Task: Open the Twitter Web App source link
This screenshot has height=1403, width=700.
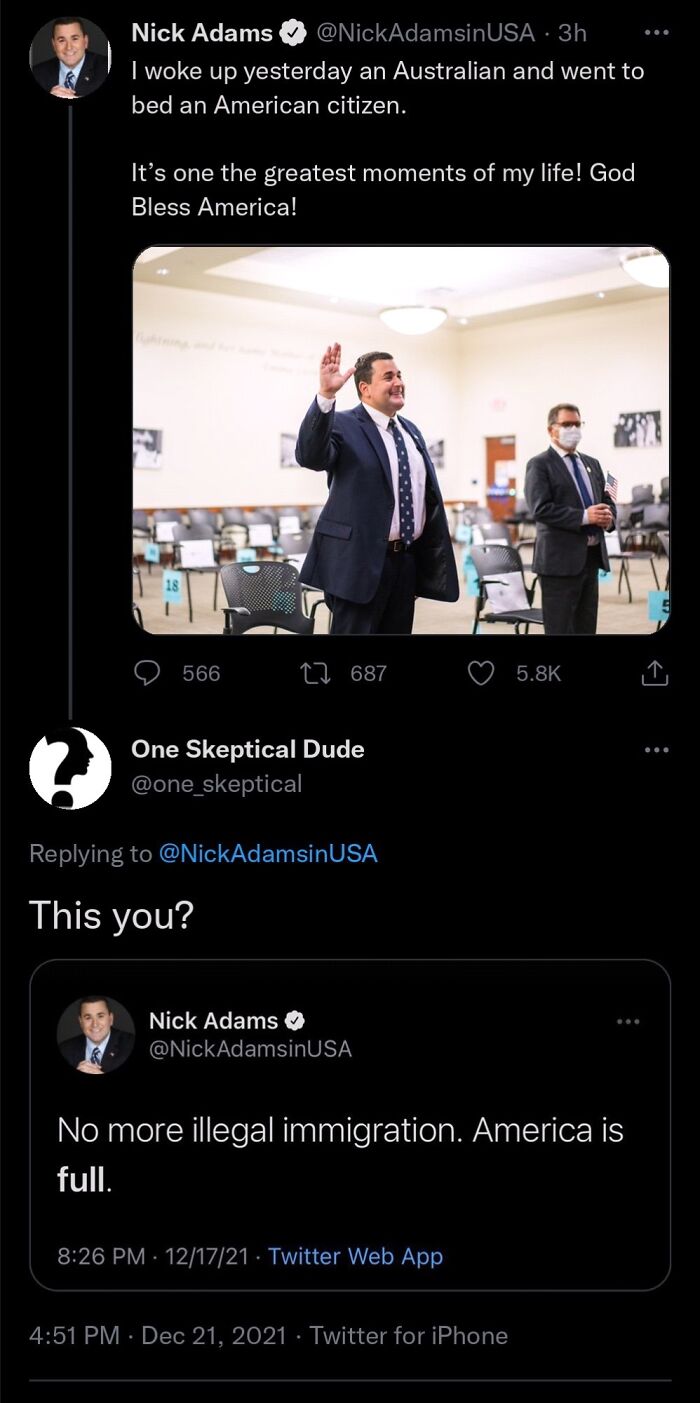Action: click(355, 1256)
